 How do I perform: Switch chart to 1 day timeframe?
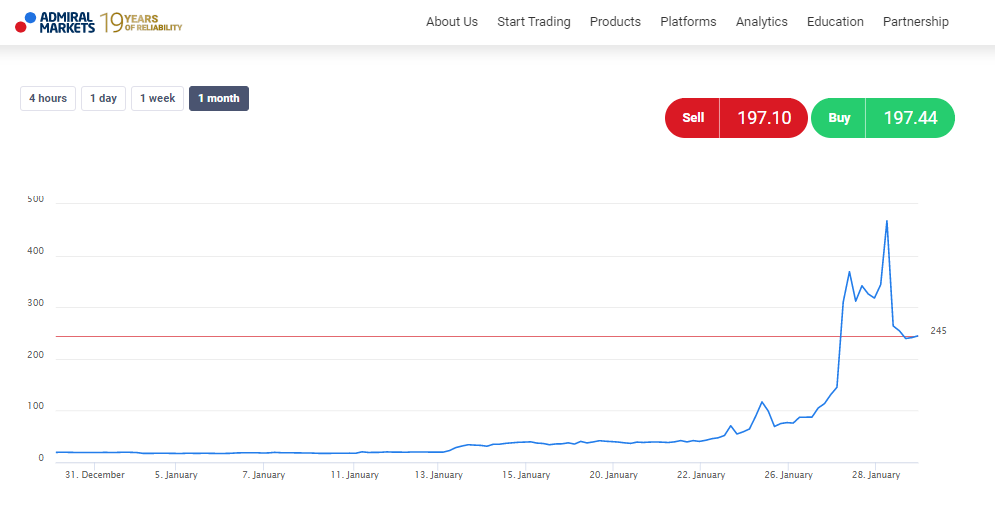tap(103, 98)
